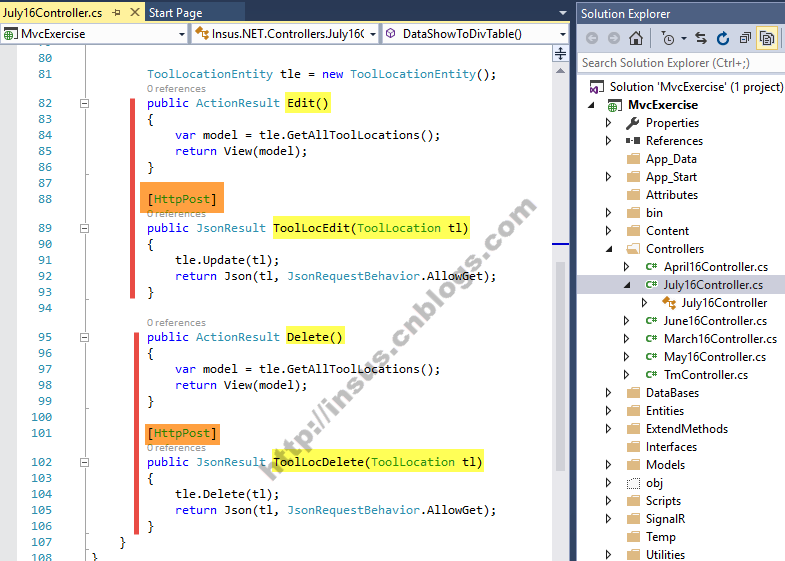
Task: Pin the July16Controller.cs tab
Action: click(117, 13)
